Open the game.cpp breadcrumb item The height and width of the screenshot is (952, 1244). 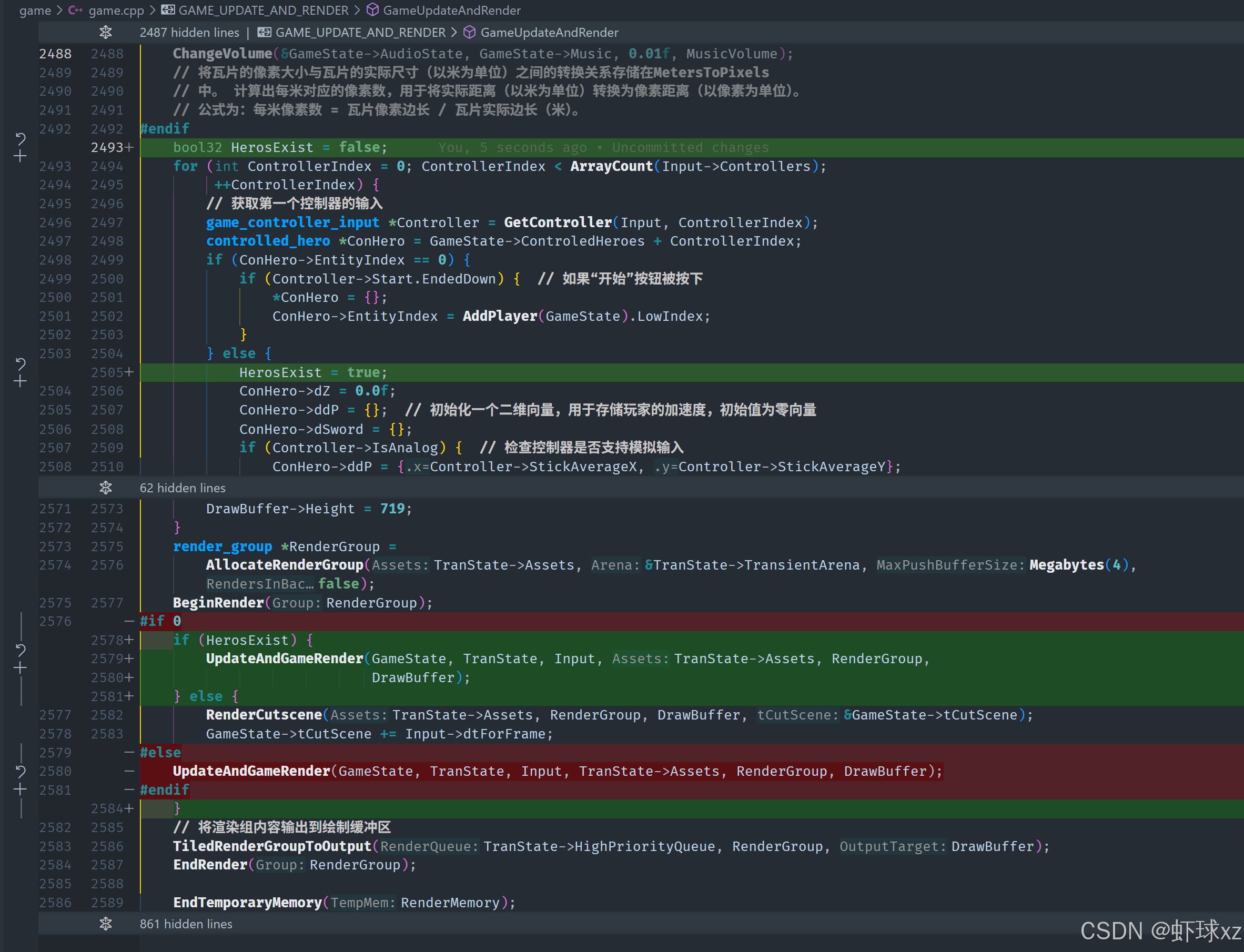116,10
